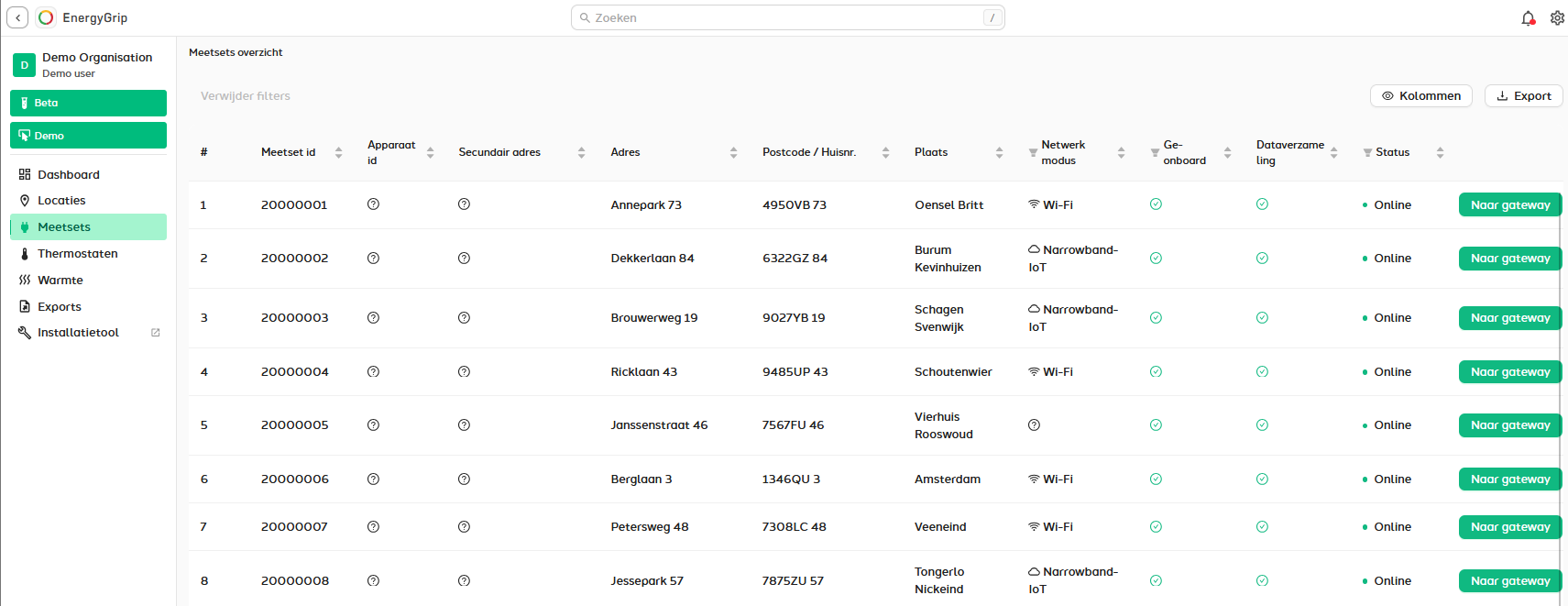Click Apparaat id help icon for 20000003
The height and width of the screenshot is (606, 1568).
(373, 317)
